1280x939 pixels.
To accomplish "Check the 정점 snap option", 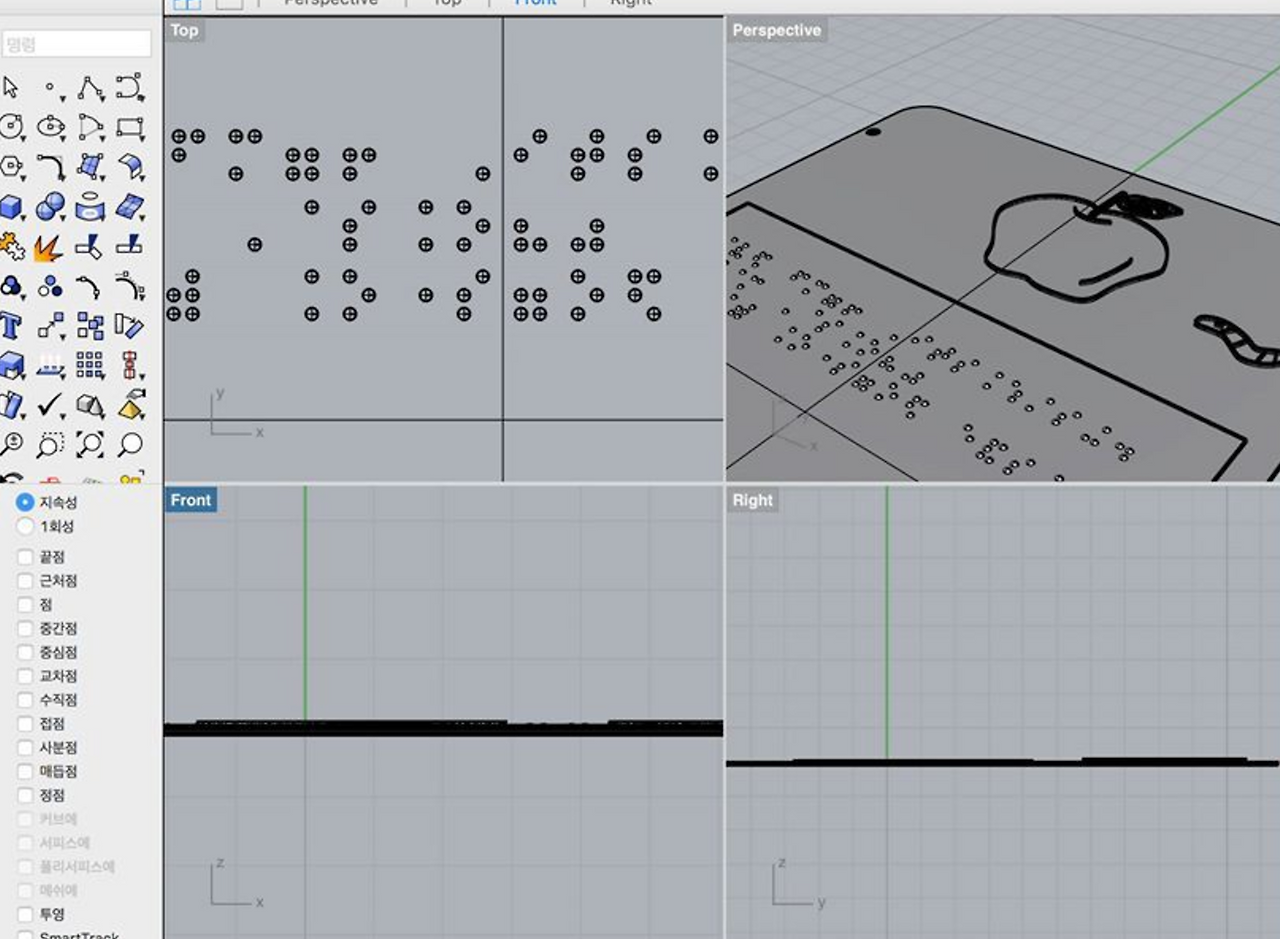I will (x=25, y=796).
